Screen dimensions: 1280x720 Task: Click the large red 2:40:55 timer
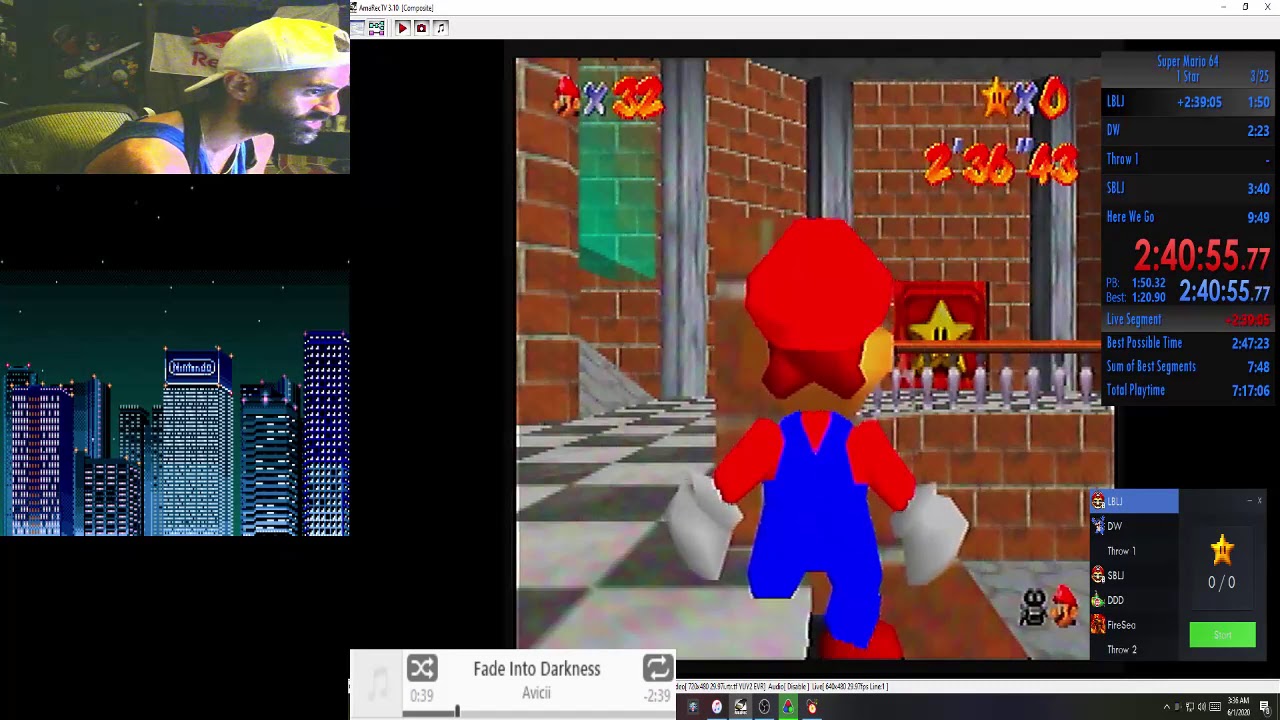coord(1201,256)
